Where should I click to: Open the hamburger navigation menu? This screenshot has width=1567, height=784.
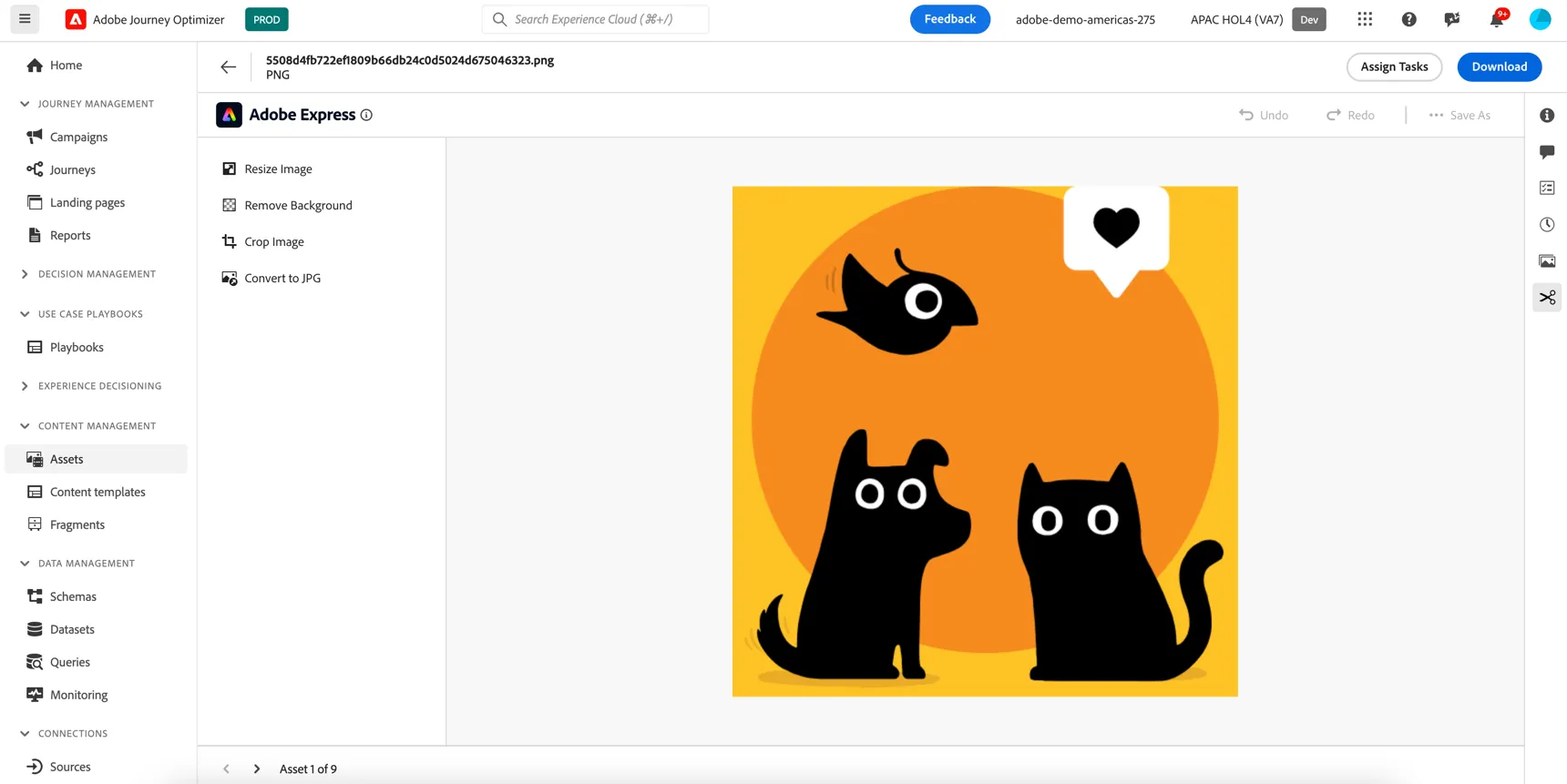[25, 19]
